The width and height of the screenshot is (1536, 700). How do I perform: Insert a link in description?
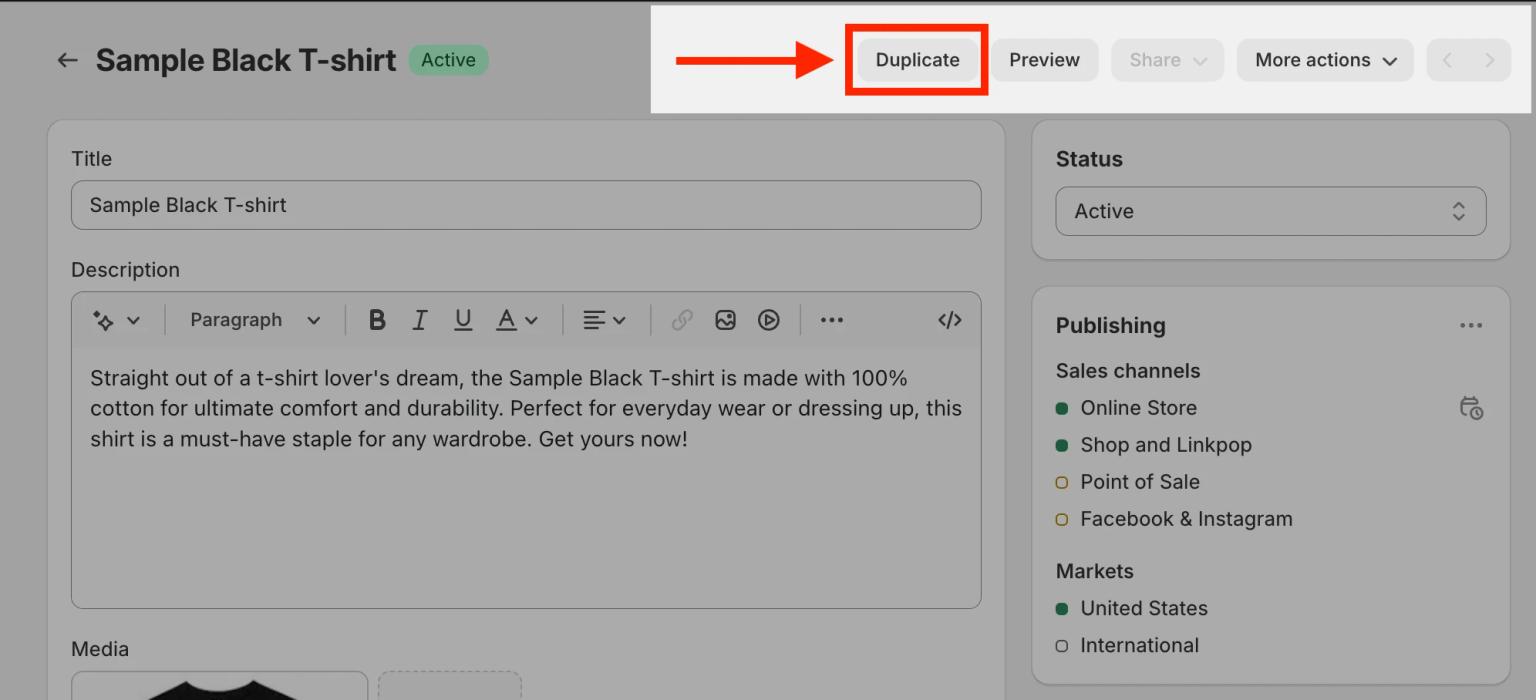682,320
